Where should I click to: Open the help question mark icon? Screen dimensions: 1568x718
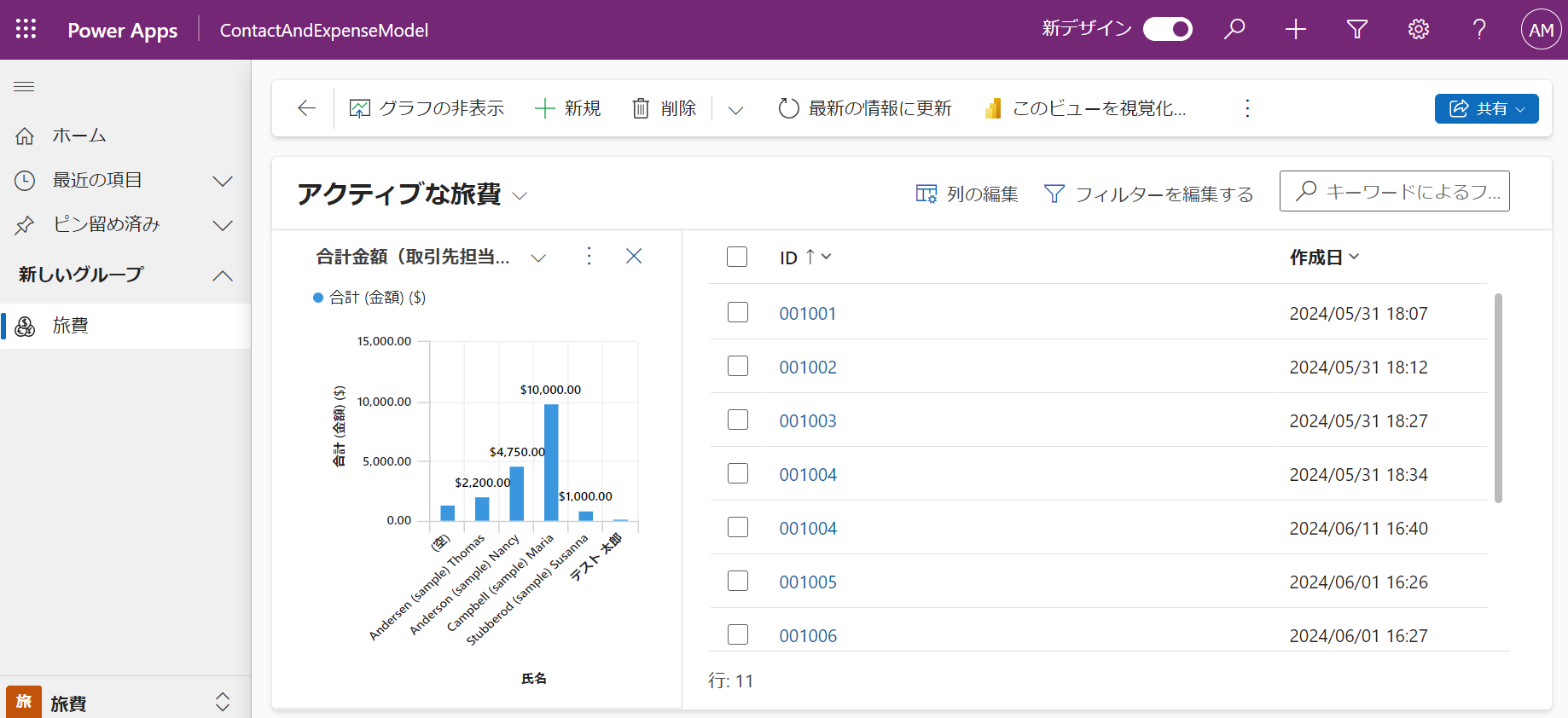(x=1480, y=30)
